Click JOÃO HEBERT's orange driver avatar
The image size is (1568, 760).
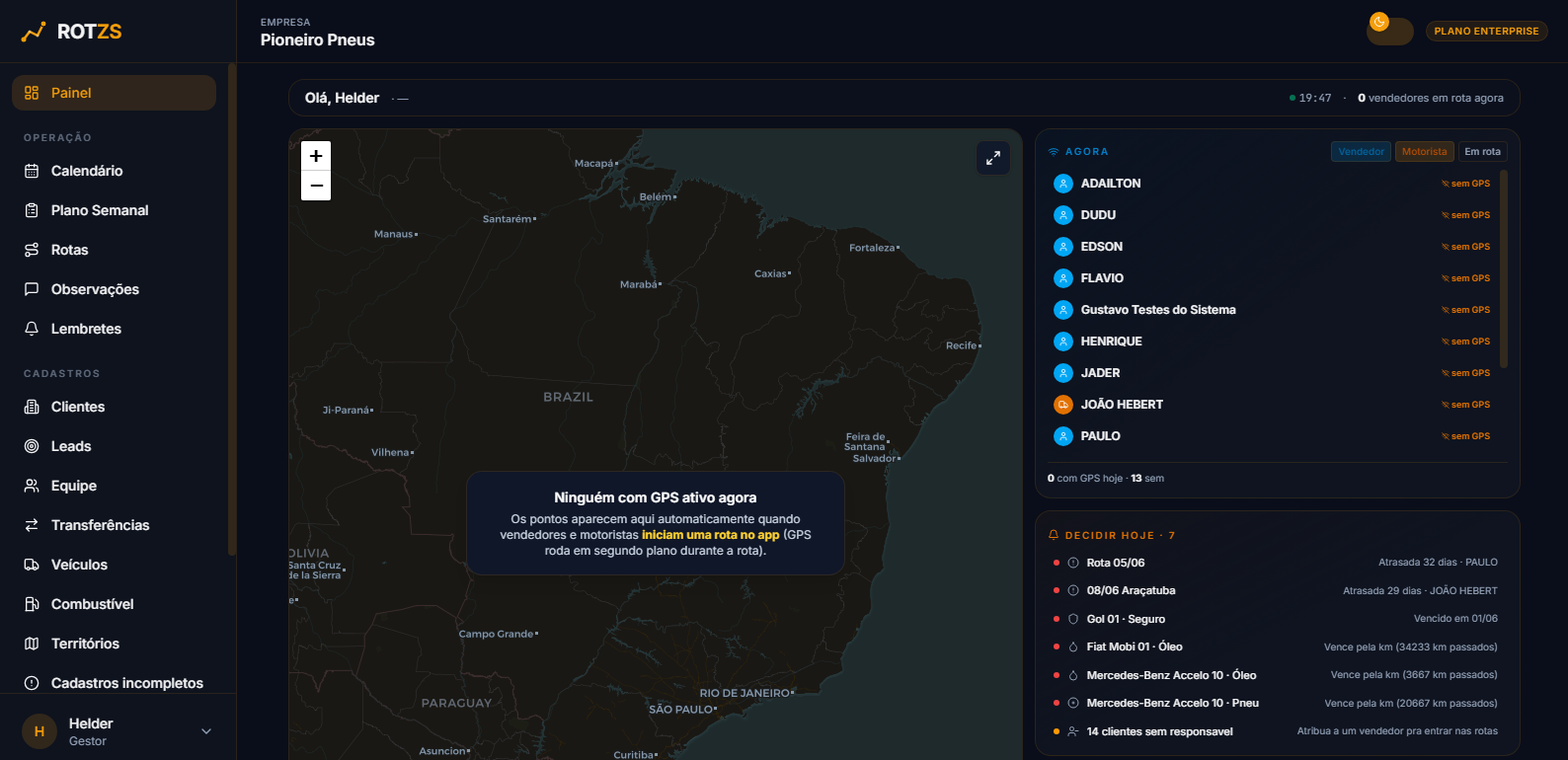[1063, 405]
